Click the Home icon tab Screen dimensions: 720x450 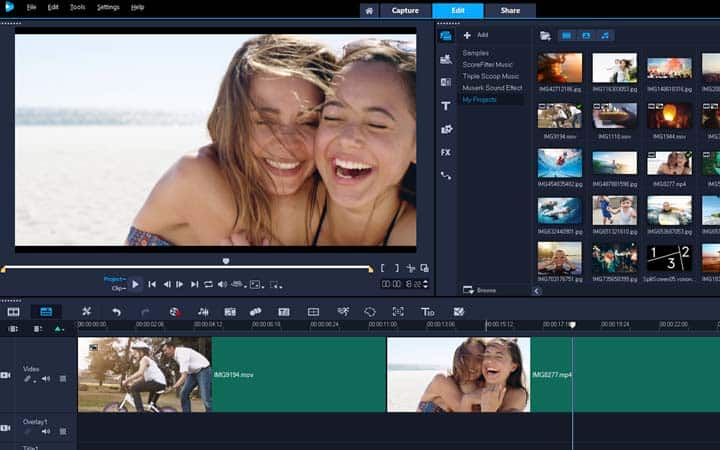point(369,10)
